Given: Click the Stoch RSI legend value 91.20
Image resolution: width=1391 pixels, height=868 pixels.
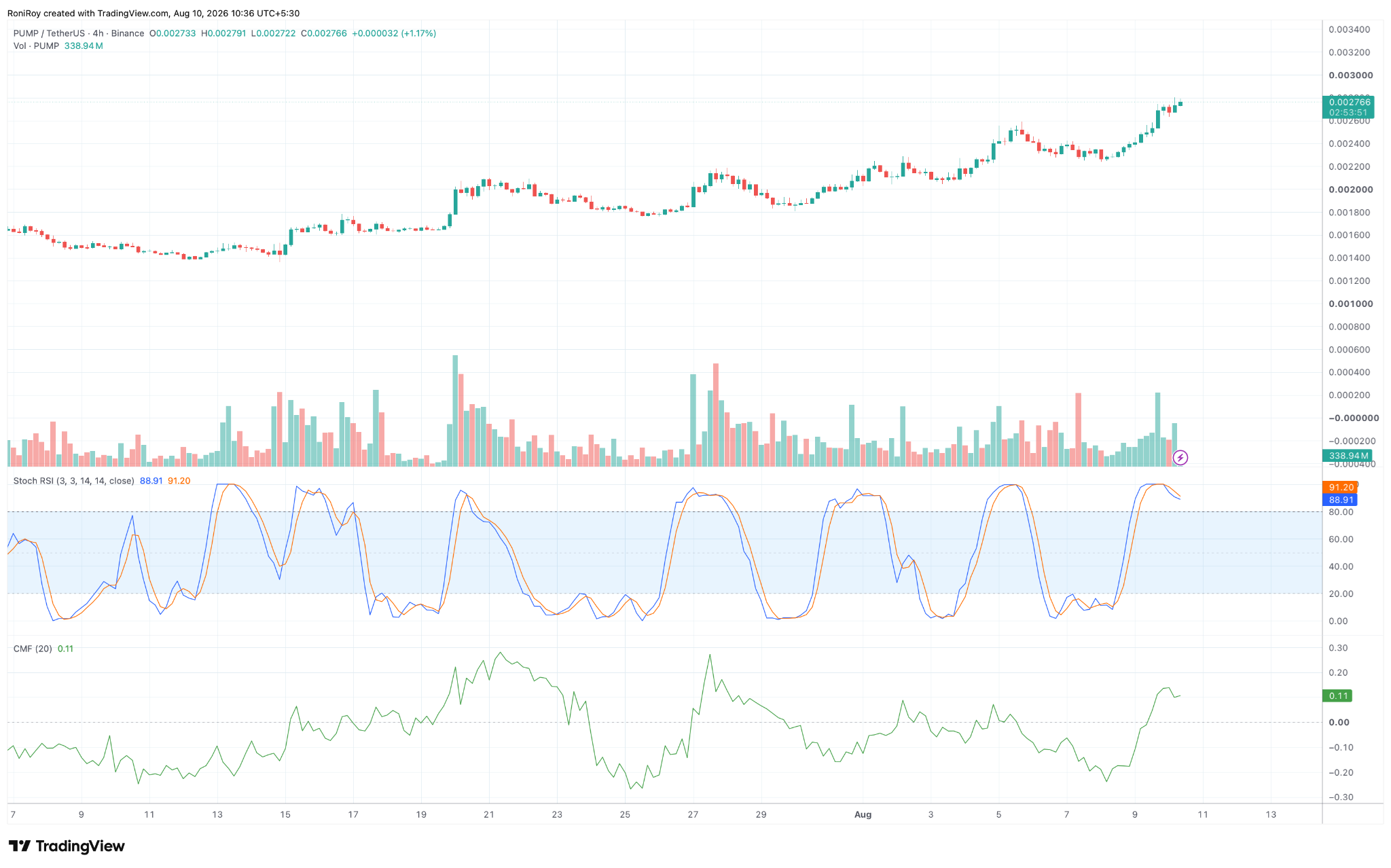Looking at the screenshot, I should (179, 481).
